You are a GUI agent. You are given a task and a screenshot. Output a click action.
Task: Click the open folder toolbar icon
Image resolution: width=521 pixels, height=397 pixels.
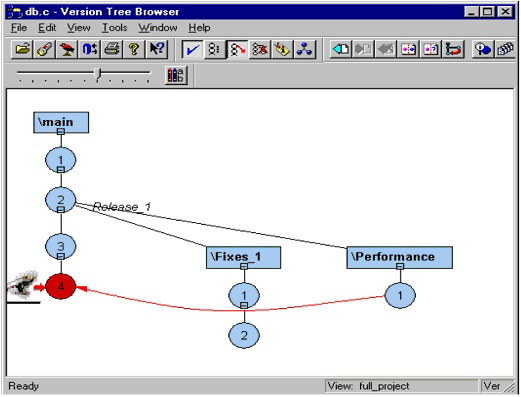tap(22, 49)
